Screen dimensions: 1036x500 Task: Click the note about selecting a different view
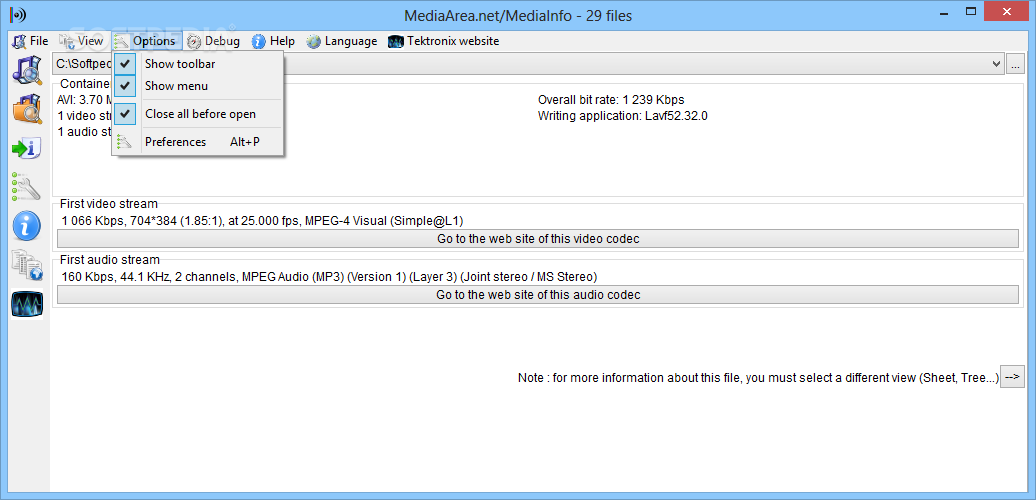758,378
